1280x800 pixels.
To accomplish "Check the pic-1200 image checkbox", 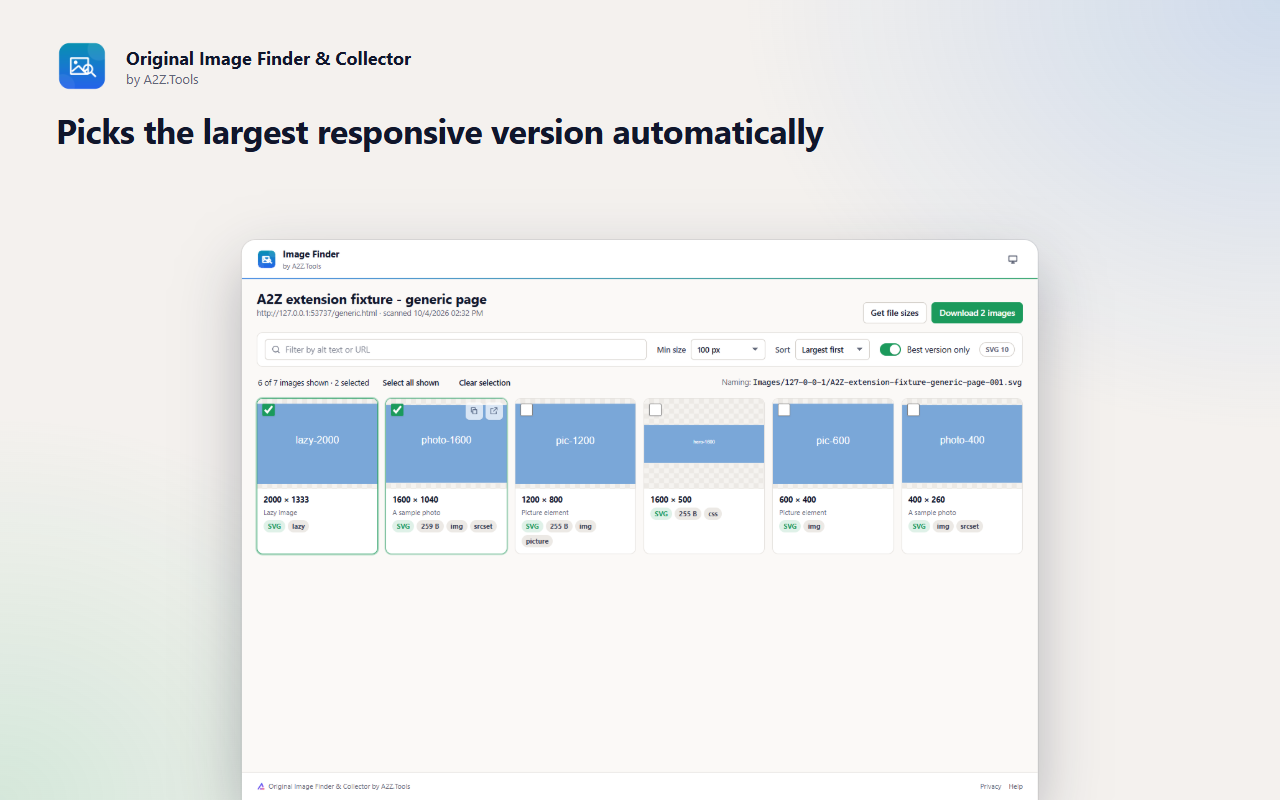I will pos(526,410).
